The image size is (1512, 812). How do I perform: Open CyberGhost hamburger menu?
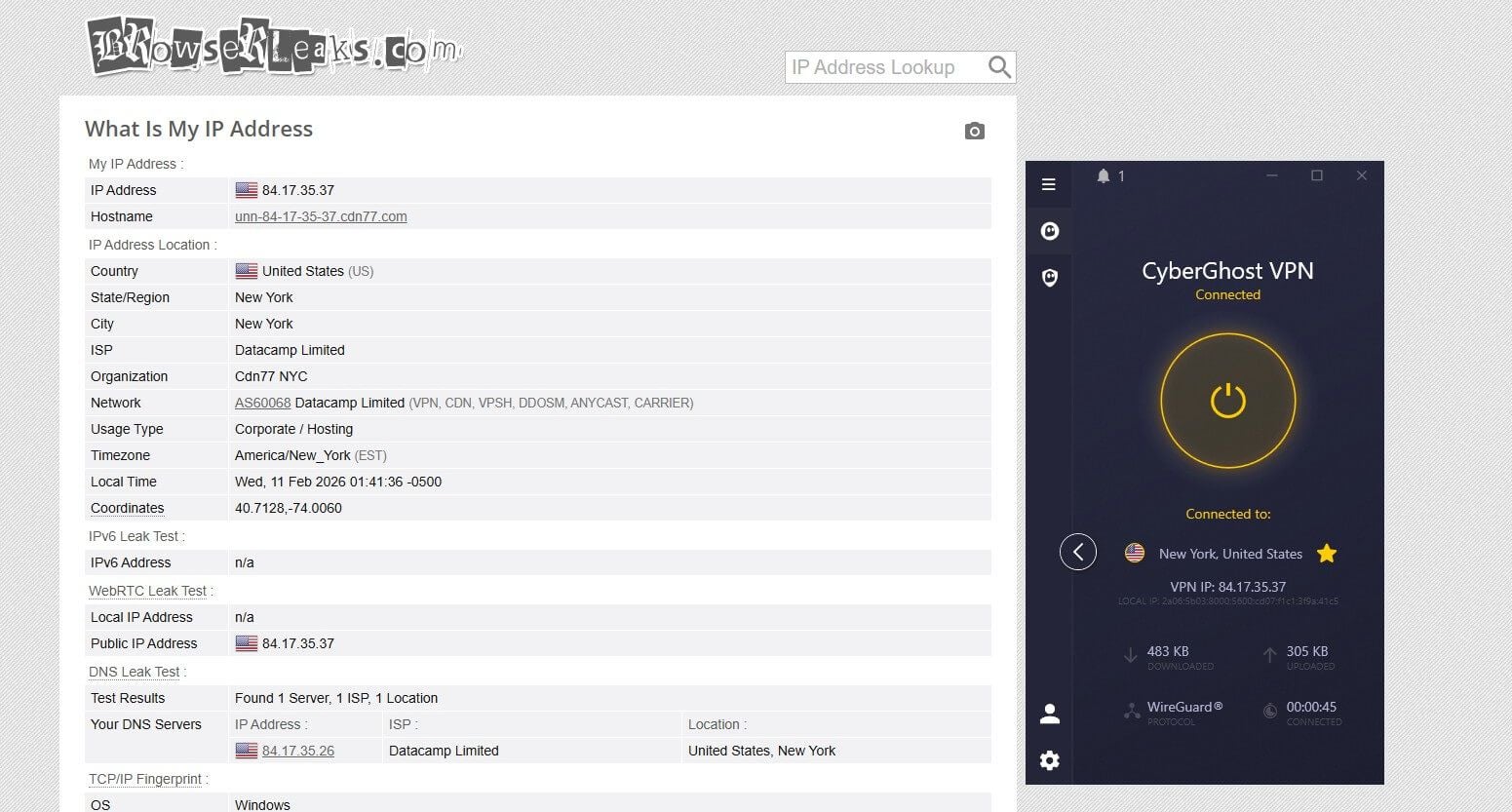[1048, 184]
